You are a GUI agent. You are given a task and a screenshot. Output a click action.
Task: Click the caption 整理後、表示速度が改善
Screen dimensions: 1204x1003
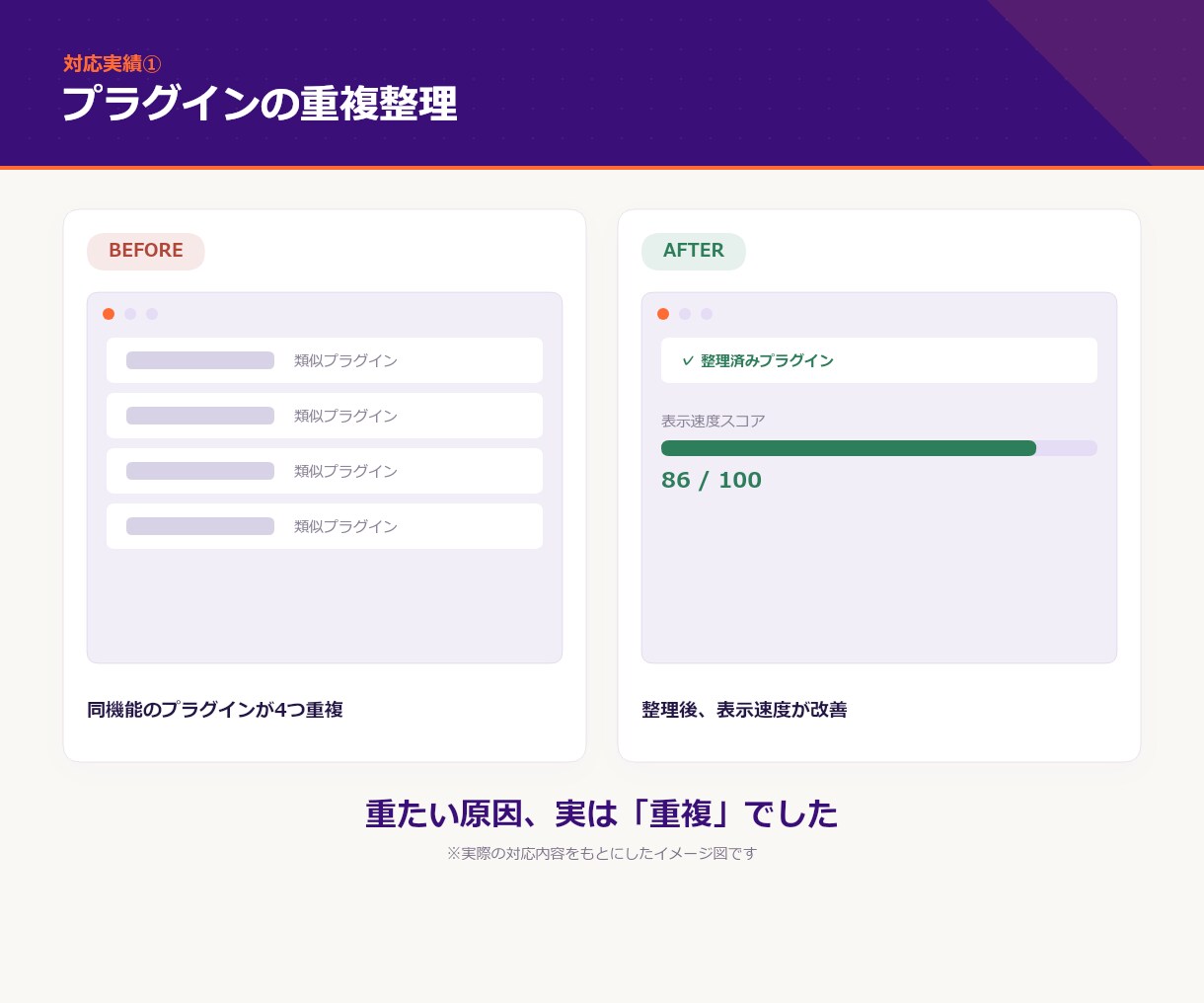[x=744, y=710]
